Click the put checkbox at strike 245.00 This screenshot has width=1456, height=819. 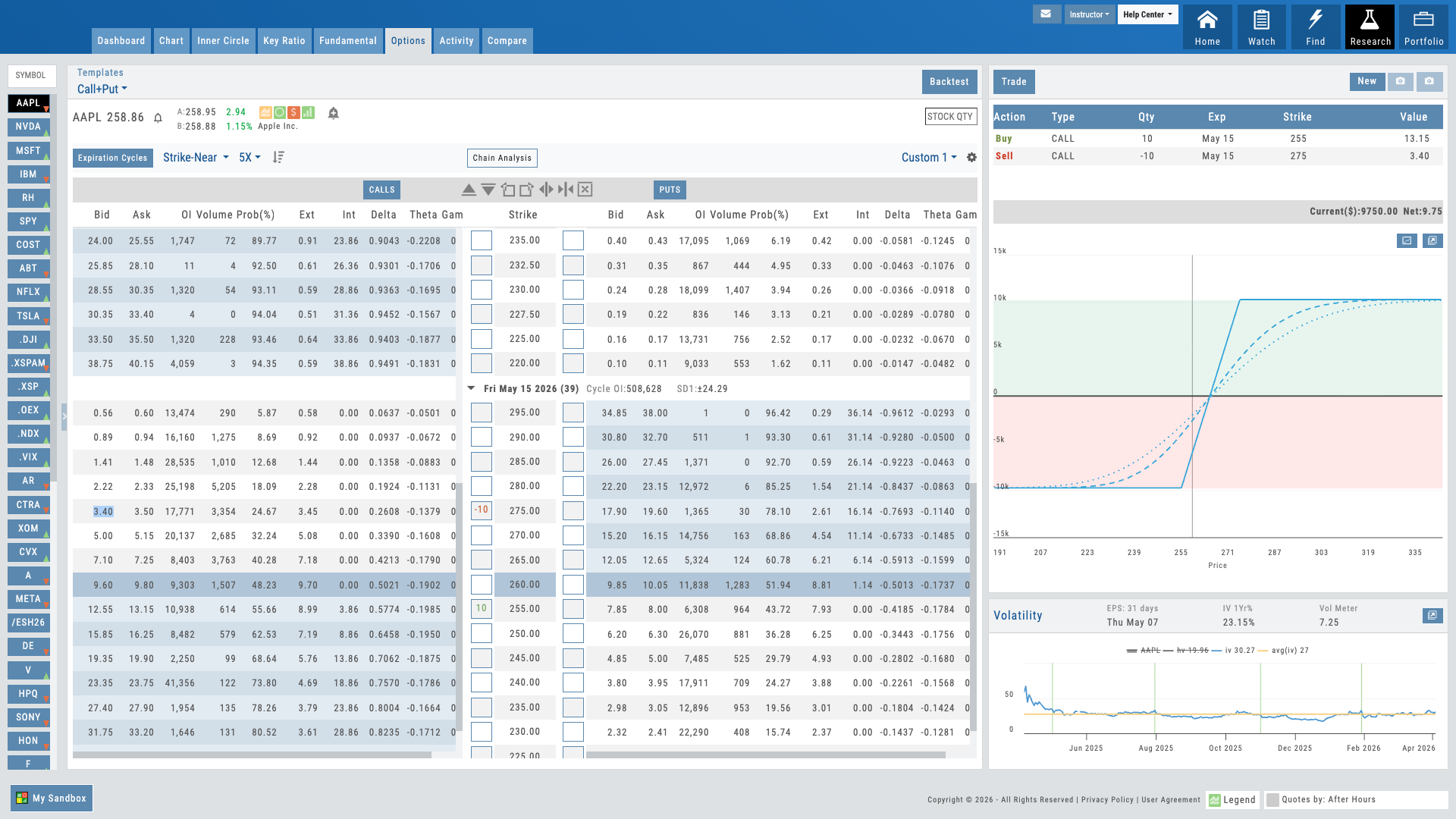click(x=573, y=657)
